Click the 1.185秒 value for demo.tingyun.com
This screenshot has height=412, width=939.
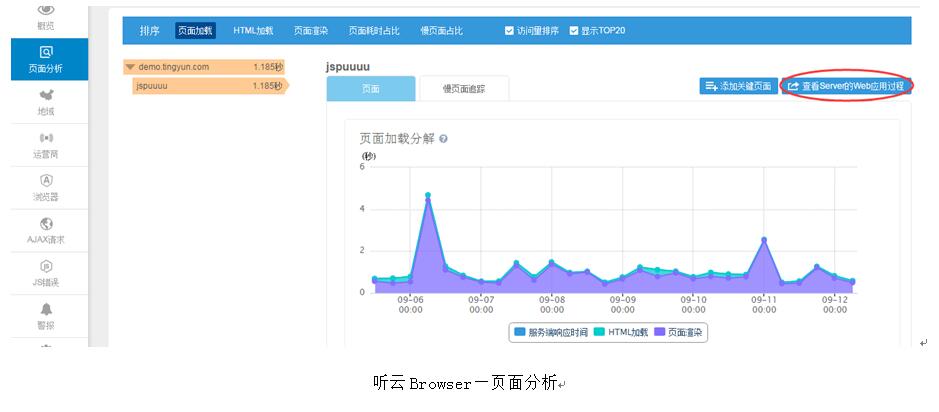pyautogui.click(x=268, y=67)
